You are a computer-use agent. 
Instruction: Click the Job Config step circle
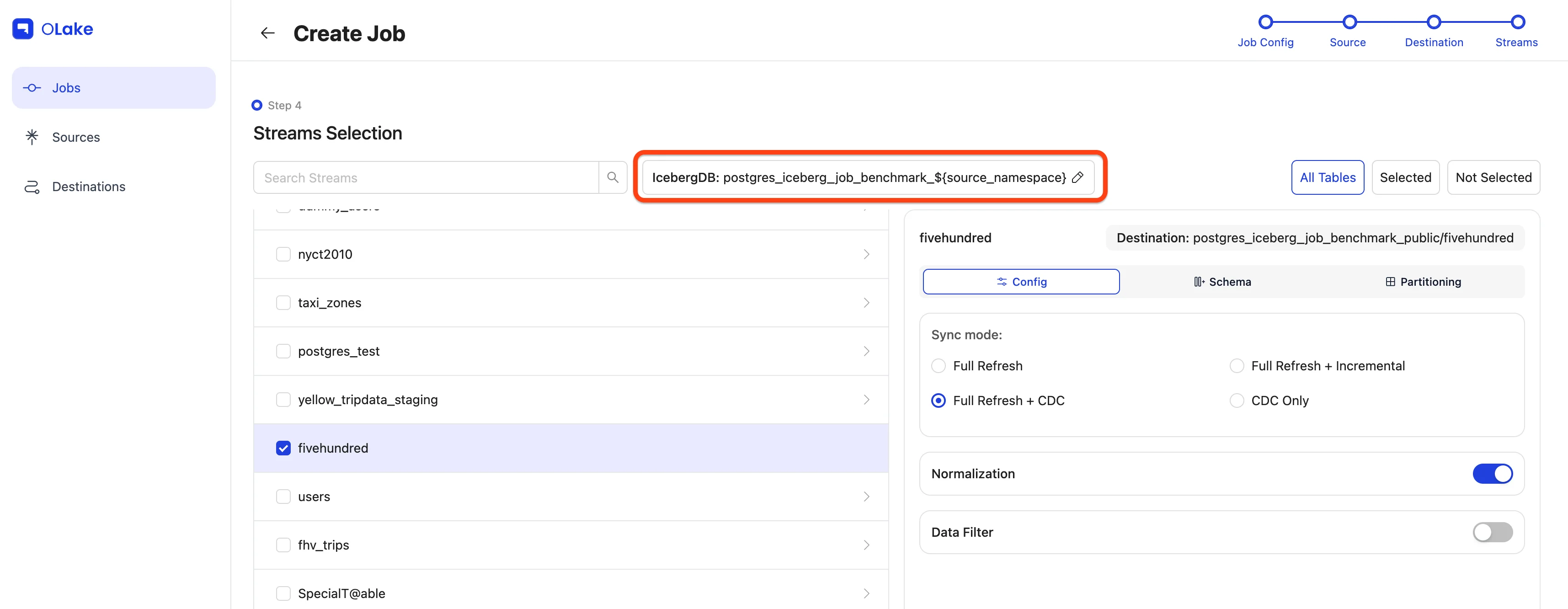point(1265,22)
